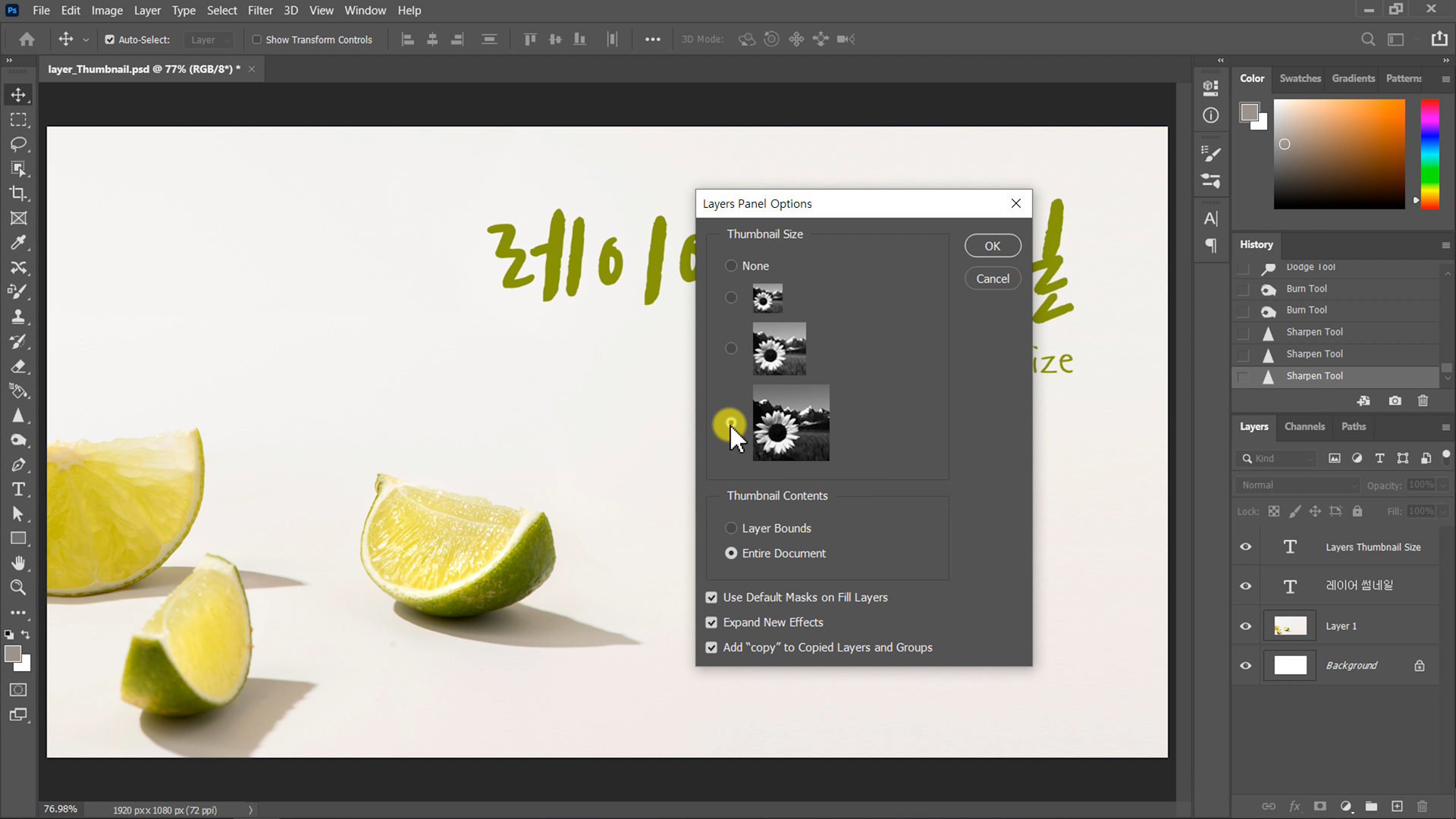Select the Lasso tool
This screenshot has width=1456, height=819.
(x=18, y=144)
